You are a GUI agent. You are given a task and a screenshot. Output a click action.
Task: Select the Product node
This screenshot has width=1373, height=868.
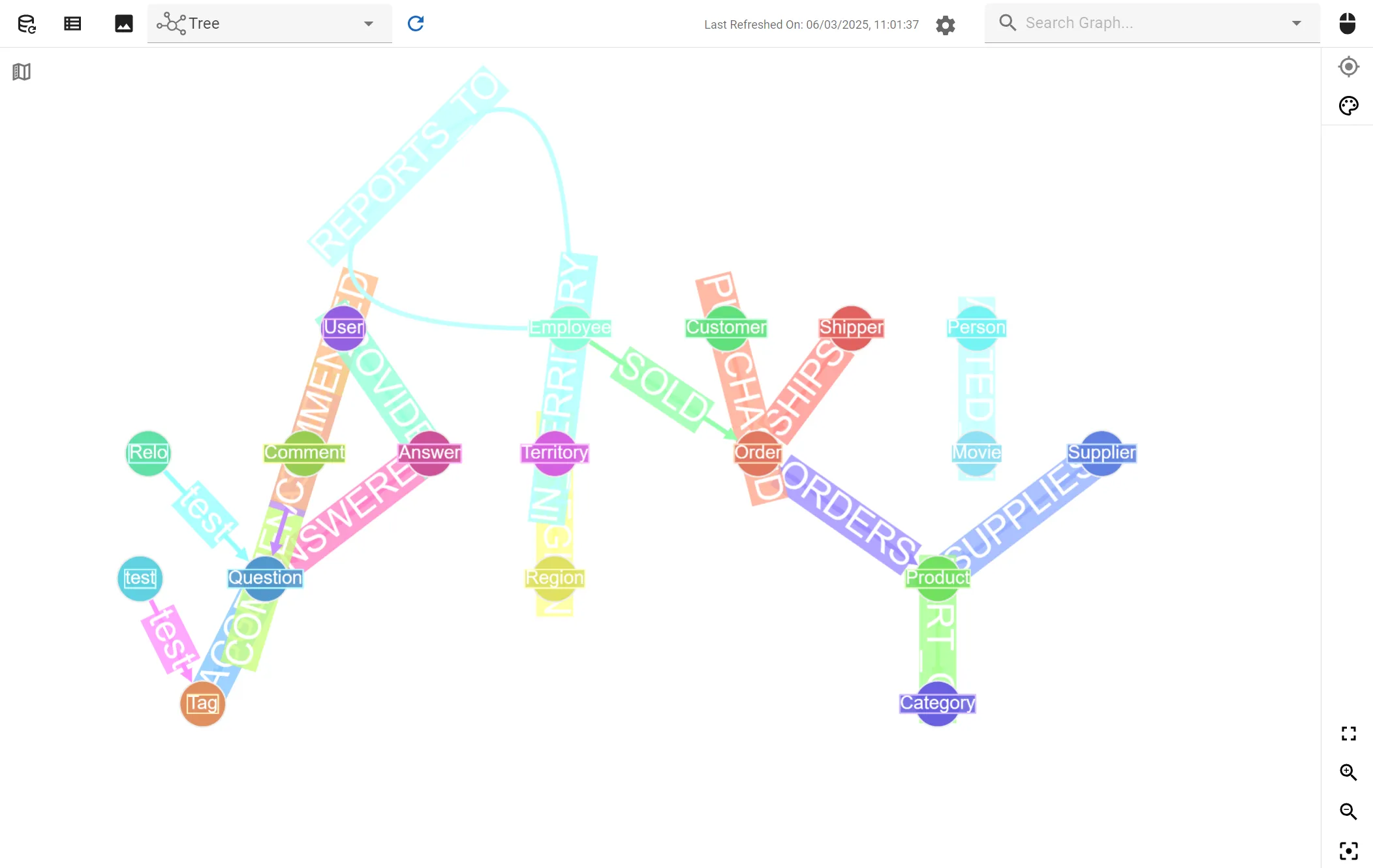pyautogui.click(x=938, y=578)
